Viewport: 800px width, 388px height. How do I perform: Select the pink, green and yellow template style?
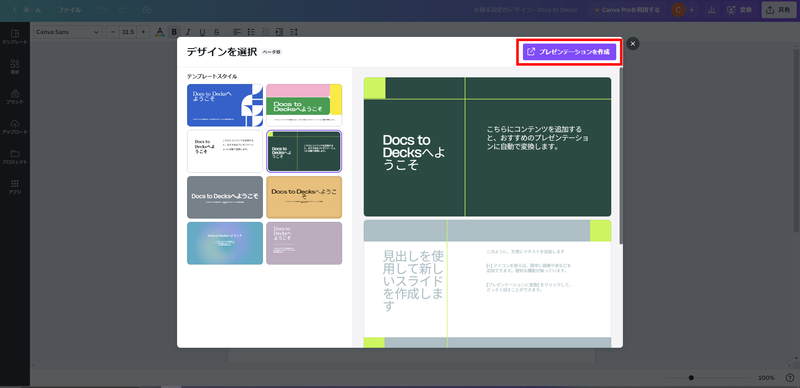tap(304, 105)
